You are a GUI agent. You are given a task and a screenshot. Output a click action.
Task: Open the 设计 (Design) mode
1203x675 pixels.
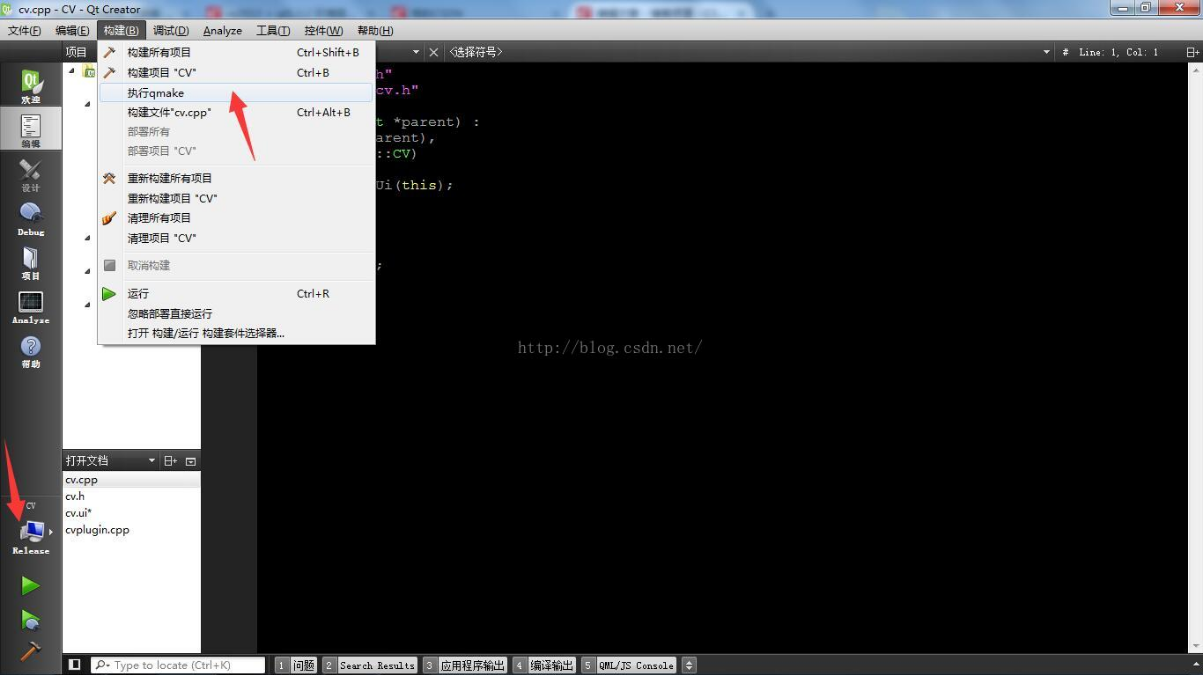pyautogui.click(x=30, y=175)
